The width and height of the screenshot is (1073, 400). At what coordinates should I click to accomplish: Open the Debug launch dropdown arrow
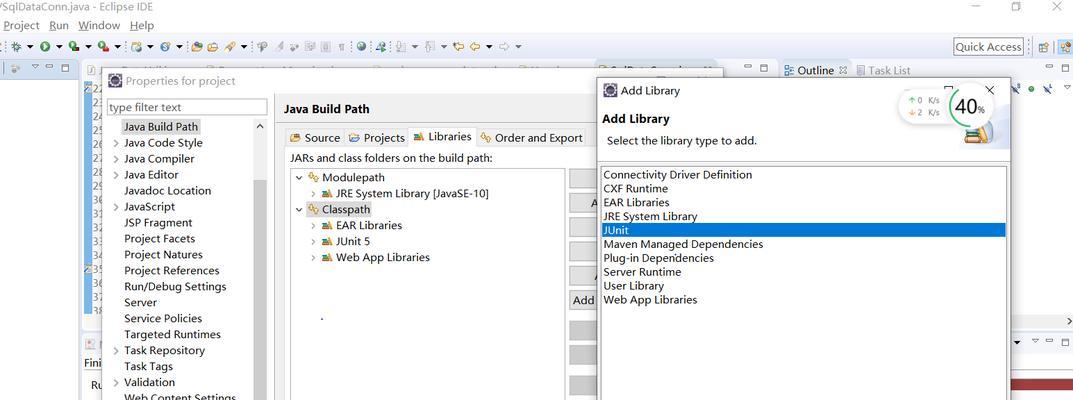tap(30, 46)
